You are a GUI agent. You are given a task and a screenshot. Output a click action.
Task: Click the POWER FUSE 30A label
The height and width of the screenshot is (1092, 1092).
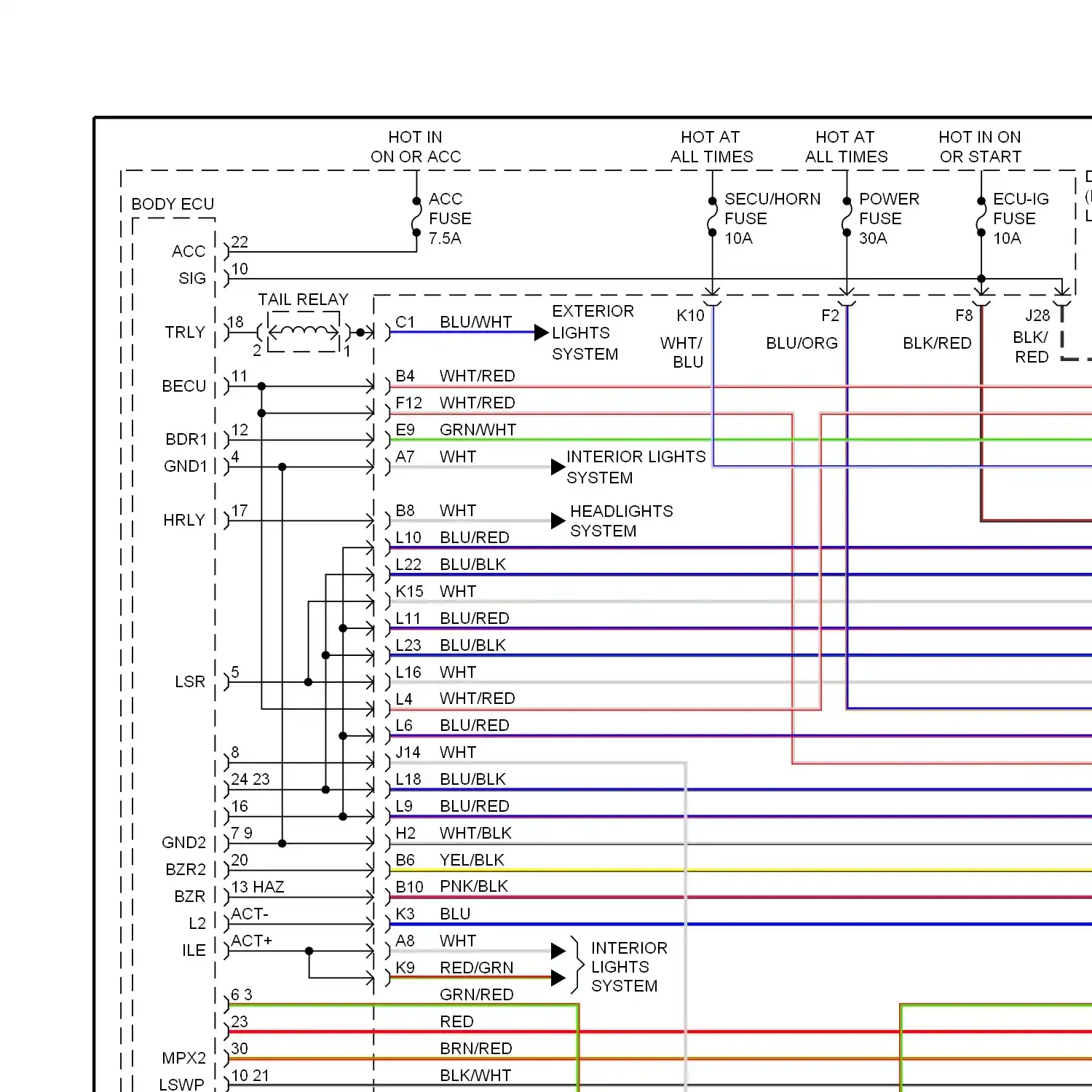pos(889,218)
